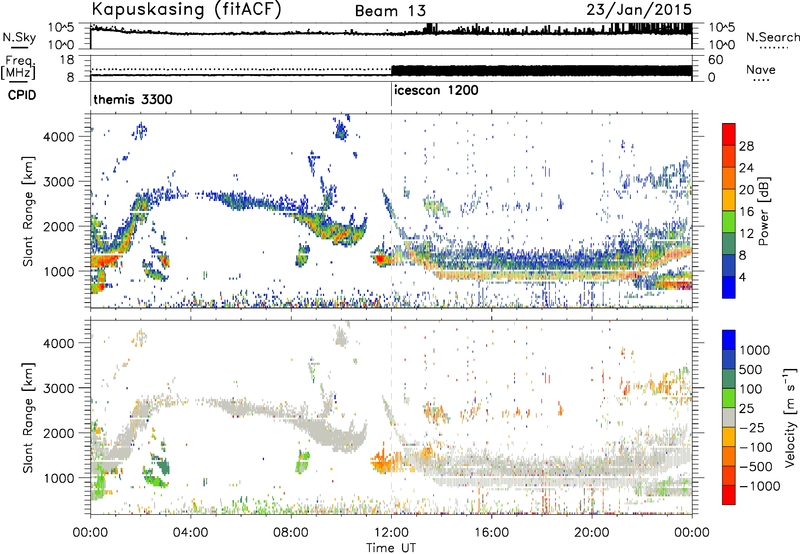This screenshot has height=554, width=800.
Task: Click the '16:00' time axis tick label
Action: click(x=491, y=533)
